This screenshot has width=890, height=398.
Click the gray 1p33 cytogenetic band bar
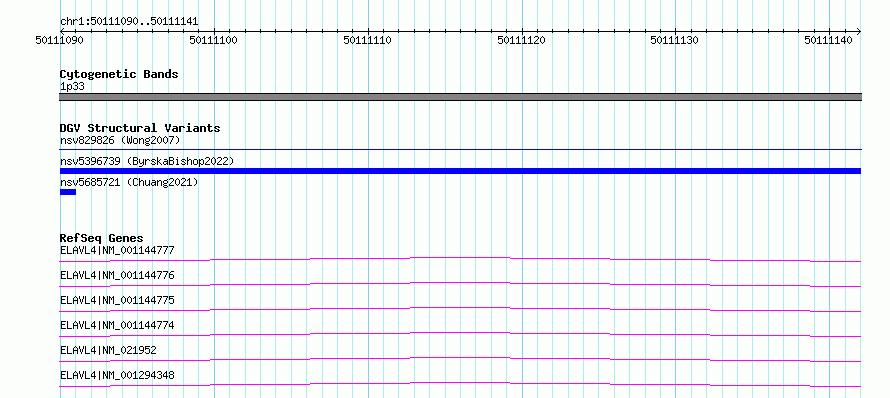point(460,97)
